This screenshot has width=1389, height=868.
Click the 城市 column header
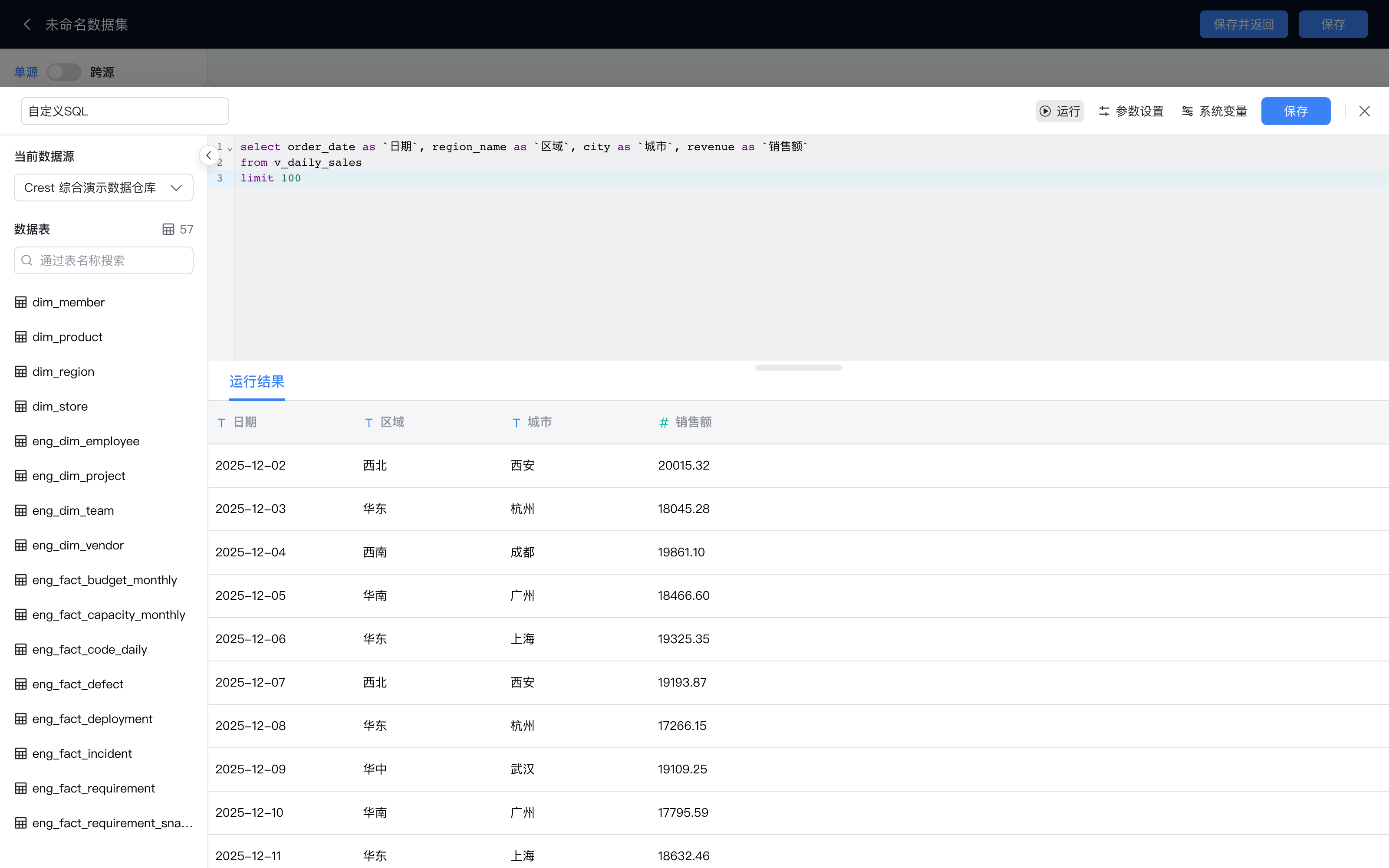(x=540, y=423)
